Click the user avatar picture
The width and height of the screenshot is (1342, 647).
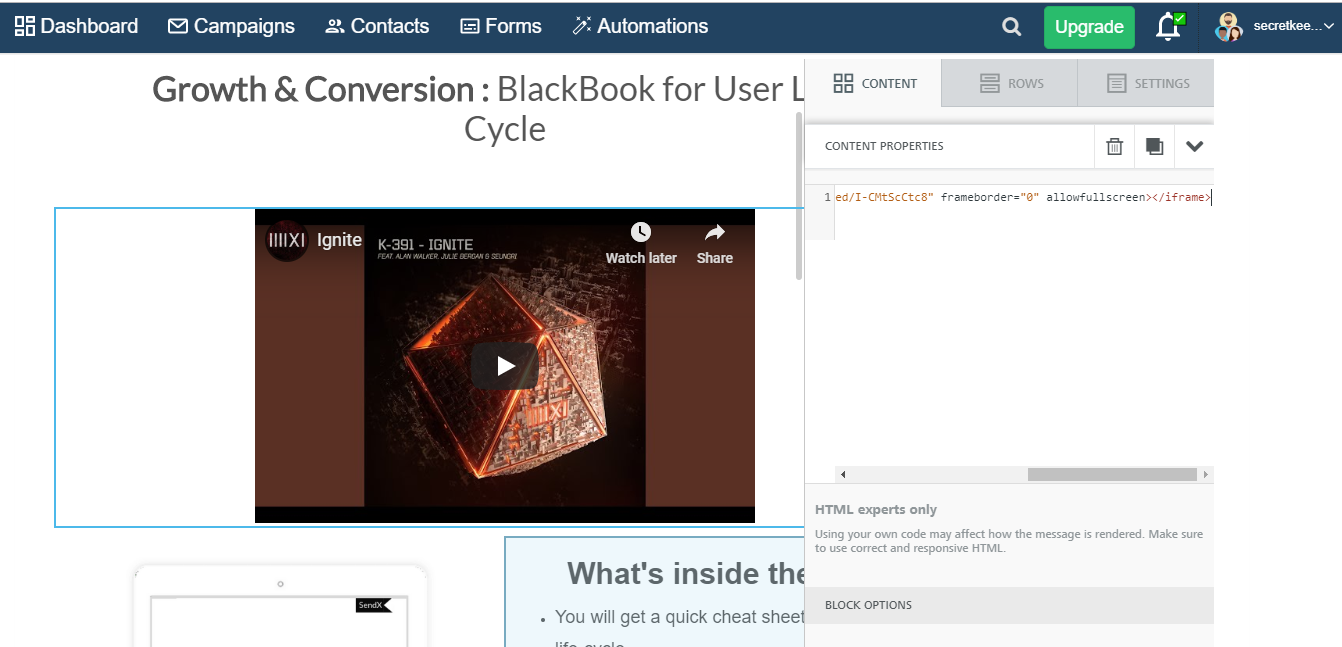pos(1228,27)
